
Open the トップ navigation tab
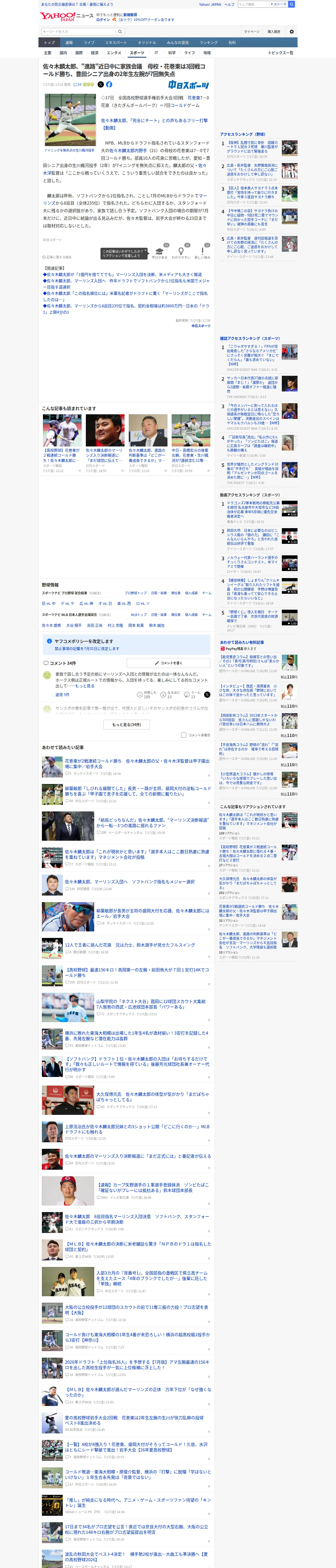(49, 43)
